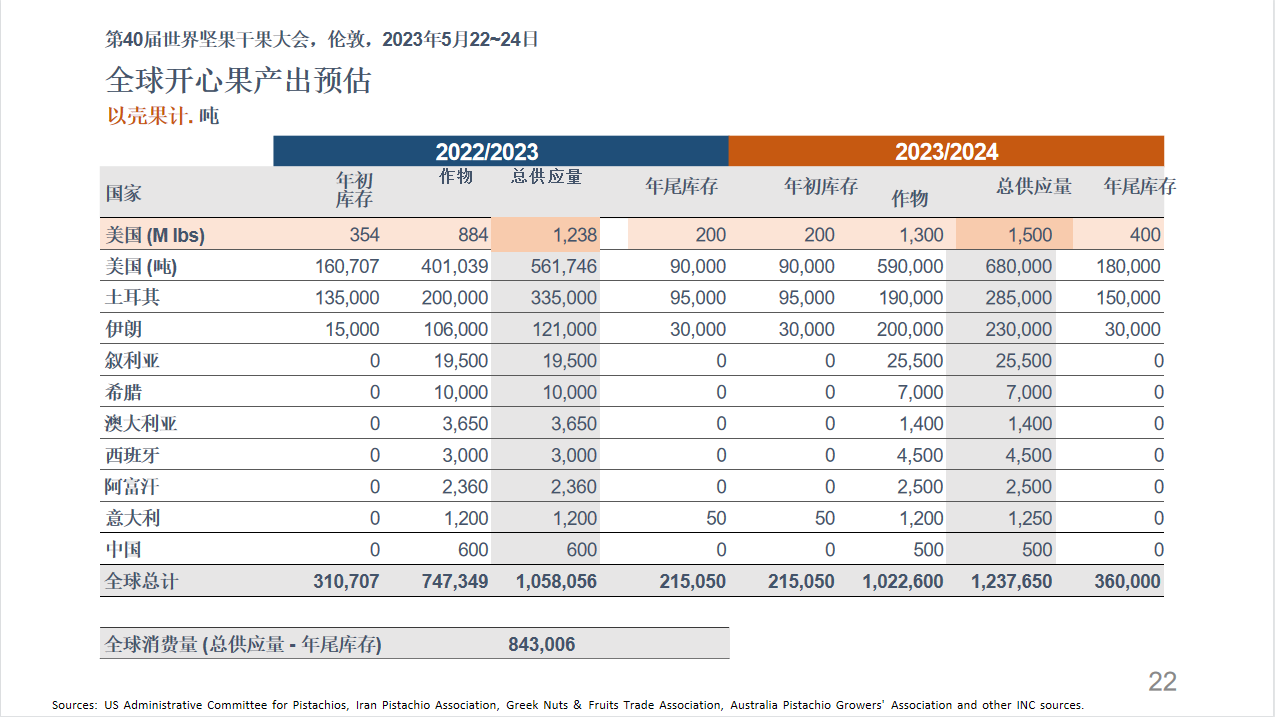
Task: Click the cell 285,000
Action: (x=1019, y=298)
